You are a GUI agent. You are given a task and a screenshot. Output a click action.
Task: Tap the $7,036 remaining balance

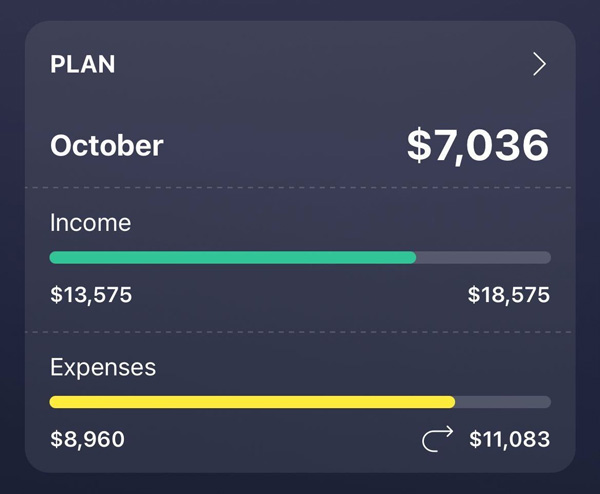pyautogui.click(x=478, y=146)
